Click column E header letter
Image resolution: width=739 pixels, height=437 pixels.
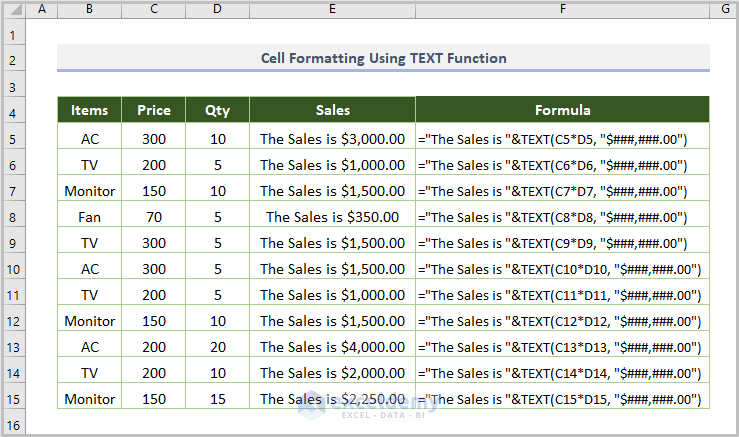(x=332, y=9)
